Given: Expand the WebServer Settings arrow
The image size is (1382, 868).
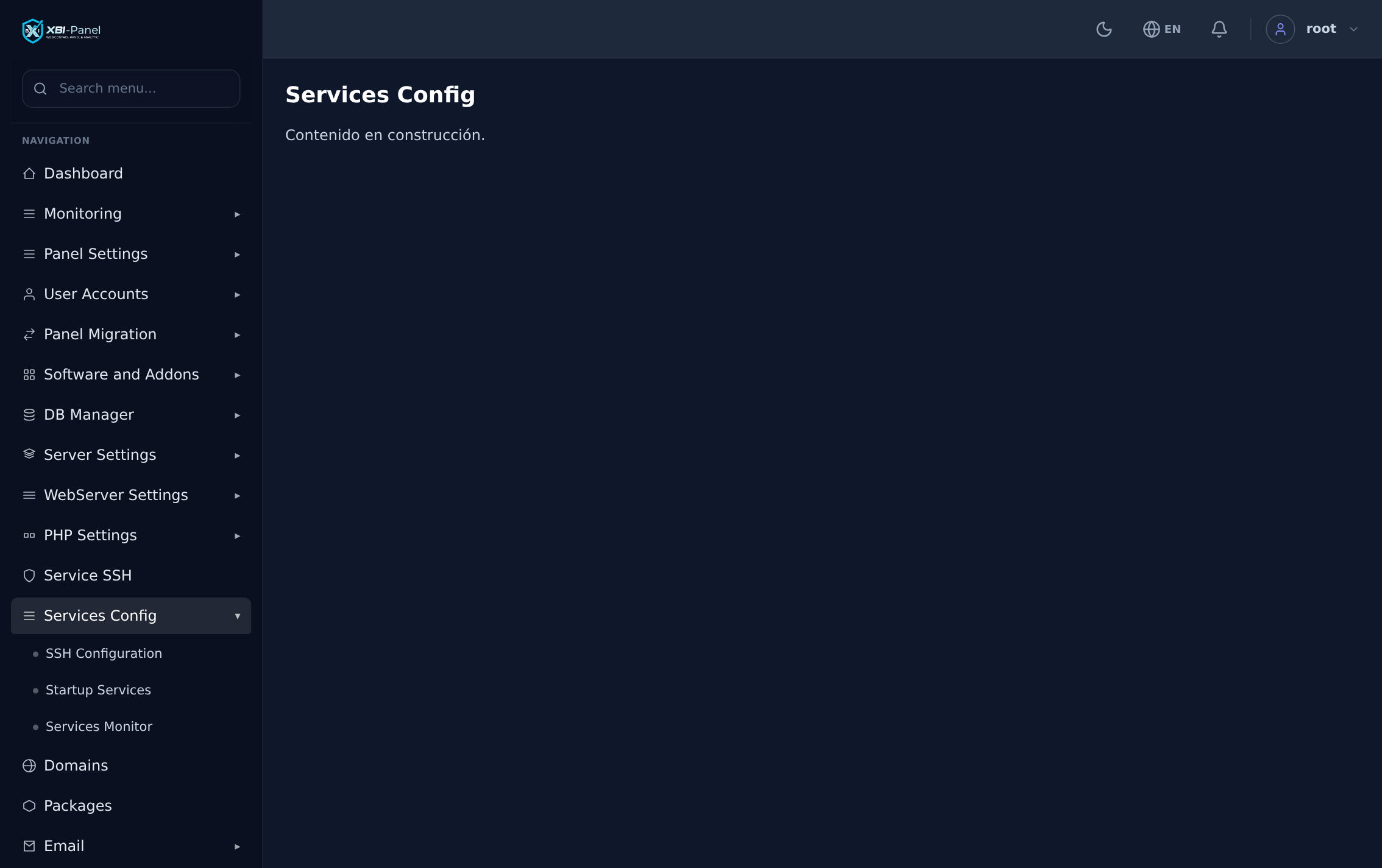Looking at the screenshot, I should pos(238,496).
